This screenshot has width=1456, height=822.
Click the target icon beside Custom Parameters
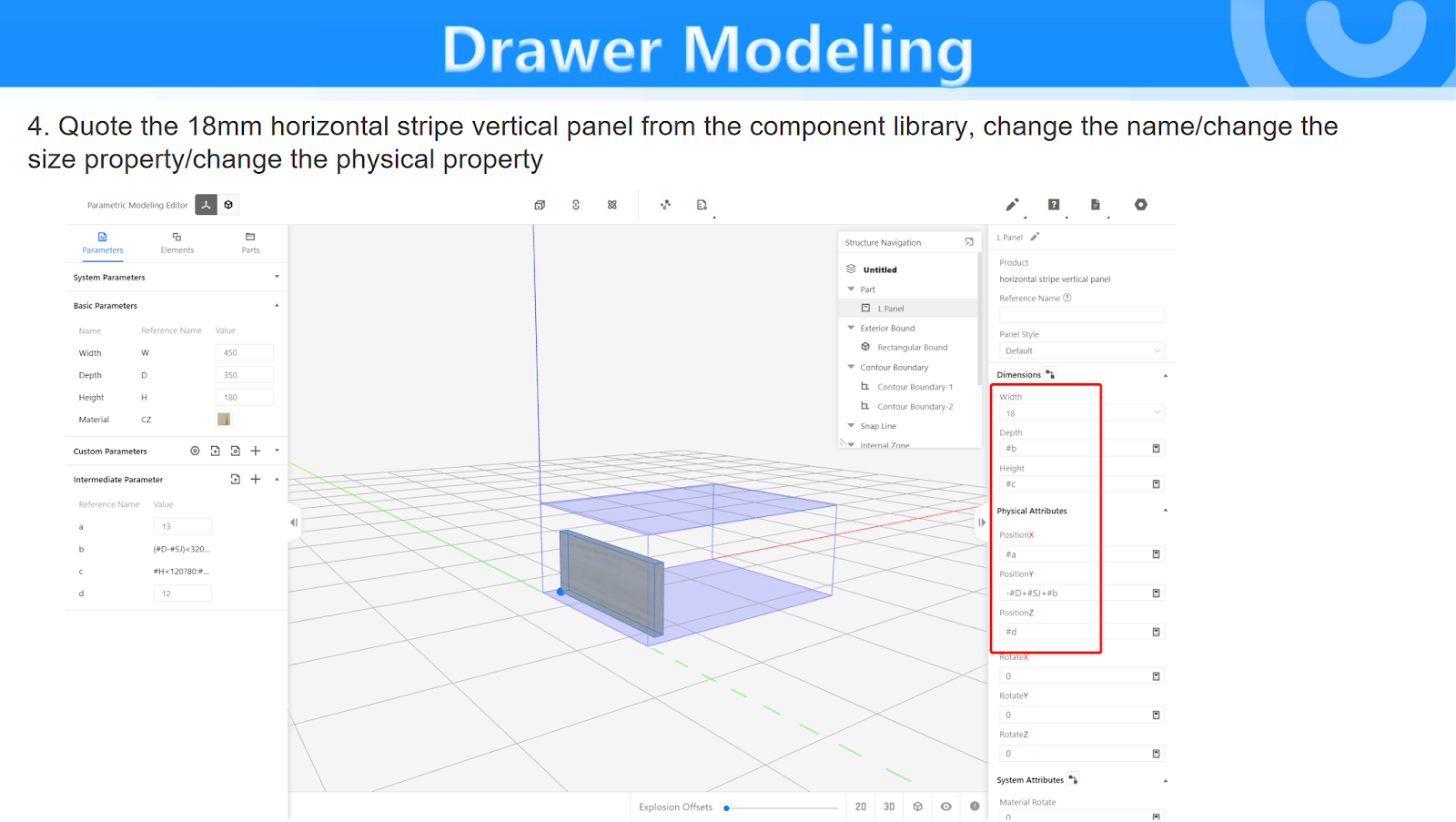pyautogui.click(x=195, y=452)
